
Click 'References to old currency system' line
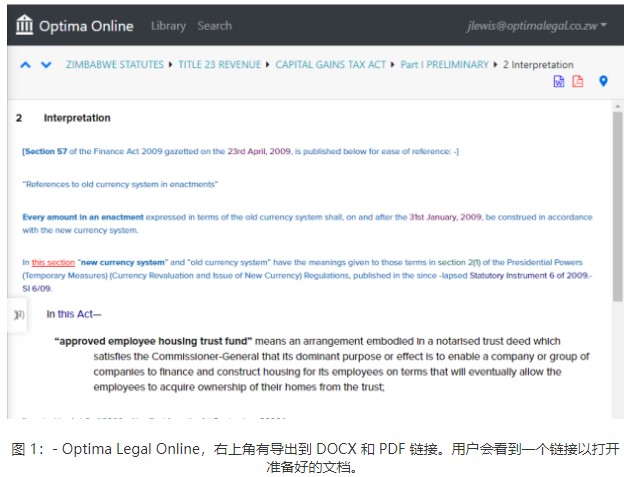[x=120, y=184]
